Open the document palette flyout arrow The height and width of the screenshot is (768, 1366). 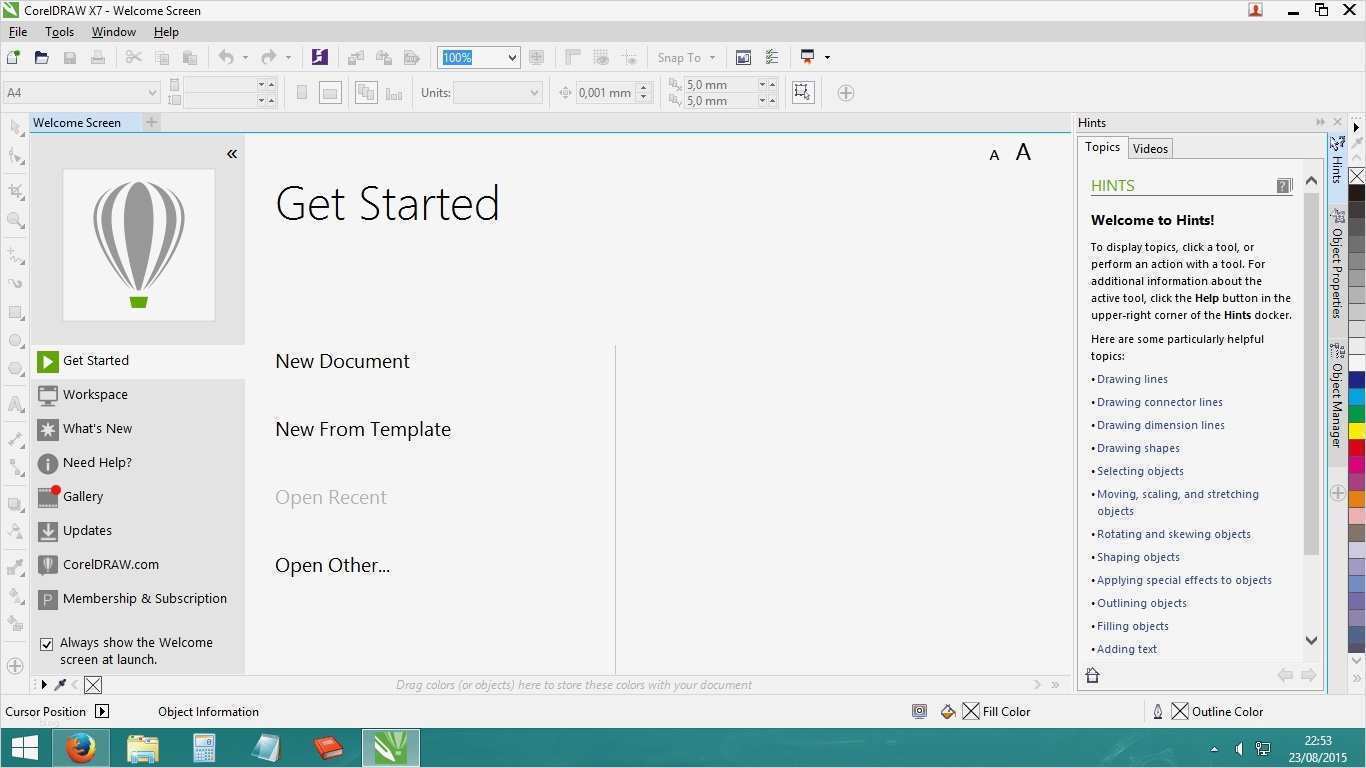(x=44, y=685)
